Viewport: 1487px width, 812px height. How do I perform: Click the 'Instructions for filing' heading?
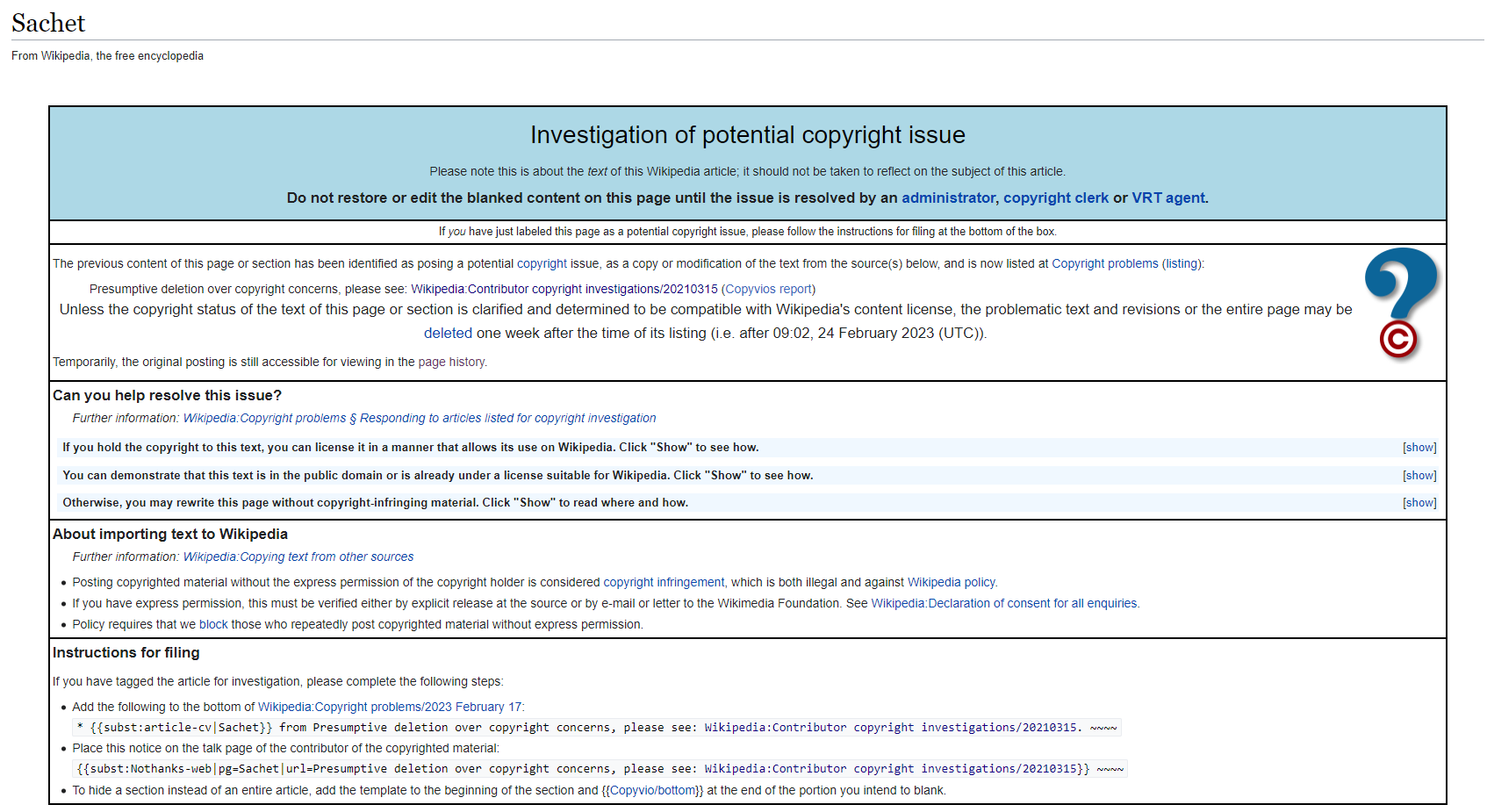[126, 653]
